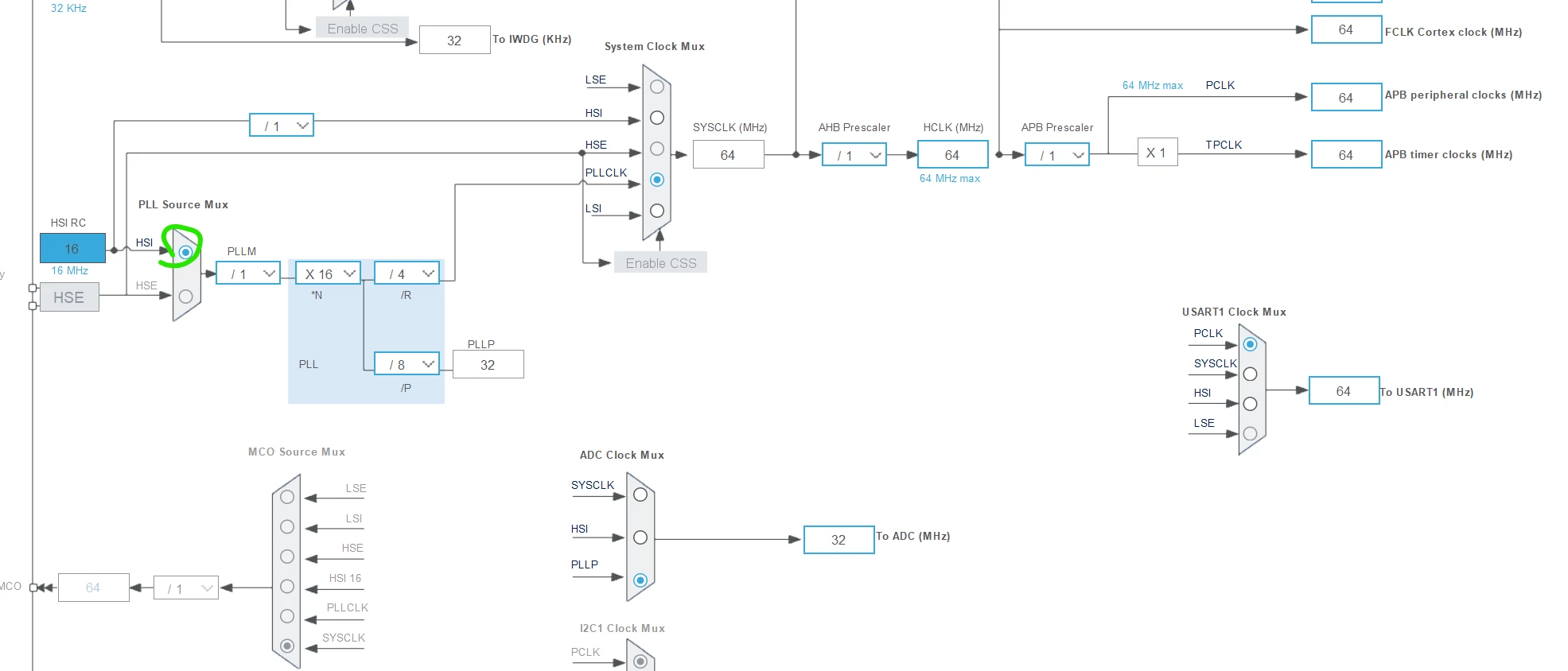The height and width of the screenshot is (671, 1568).
Task: Open HSI divider /1 dropdown
Action: point(282,126)
